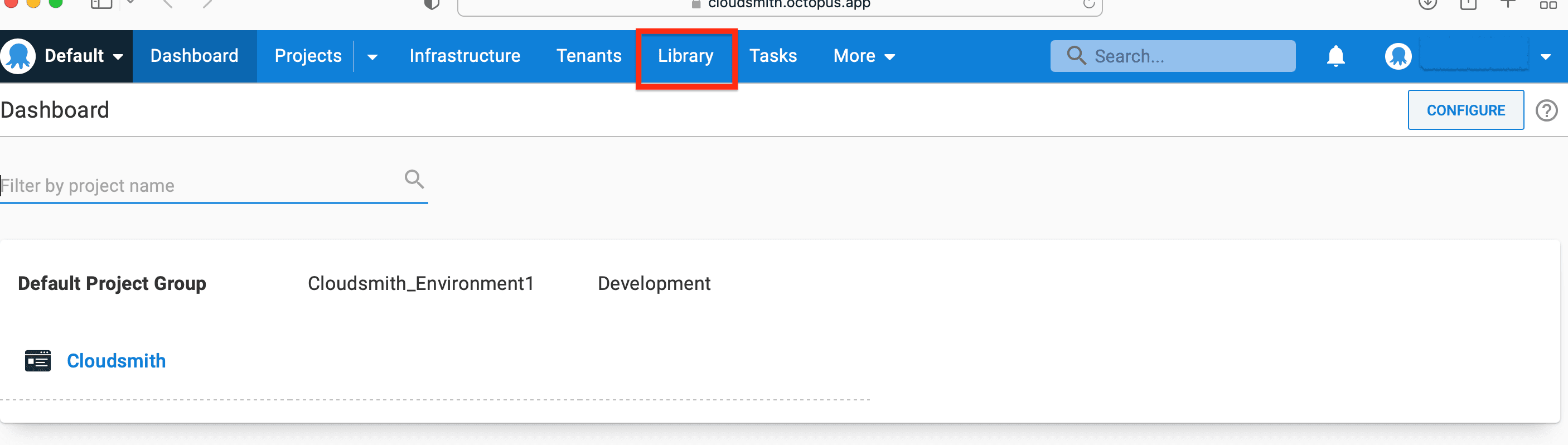
Task: Click the Cloudsmith project icon
Action: click(x=38, y=360)
